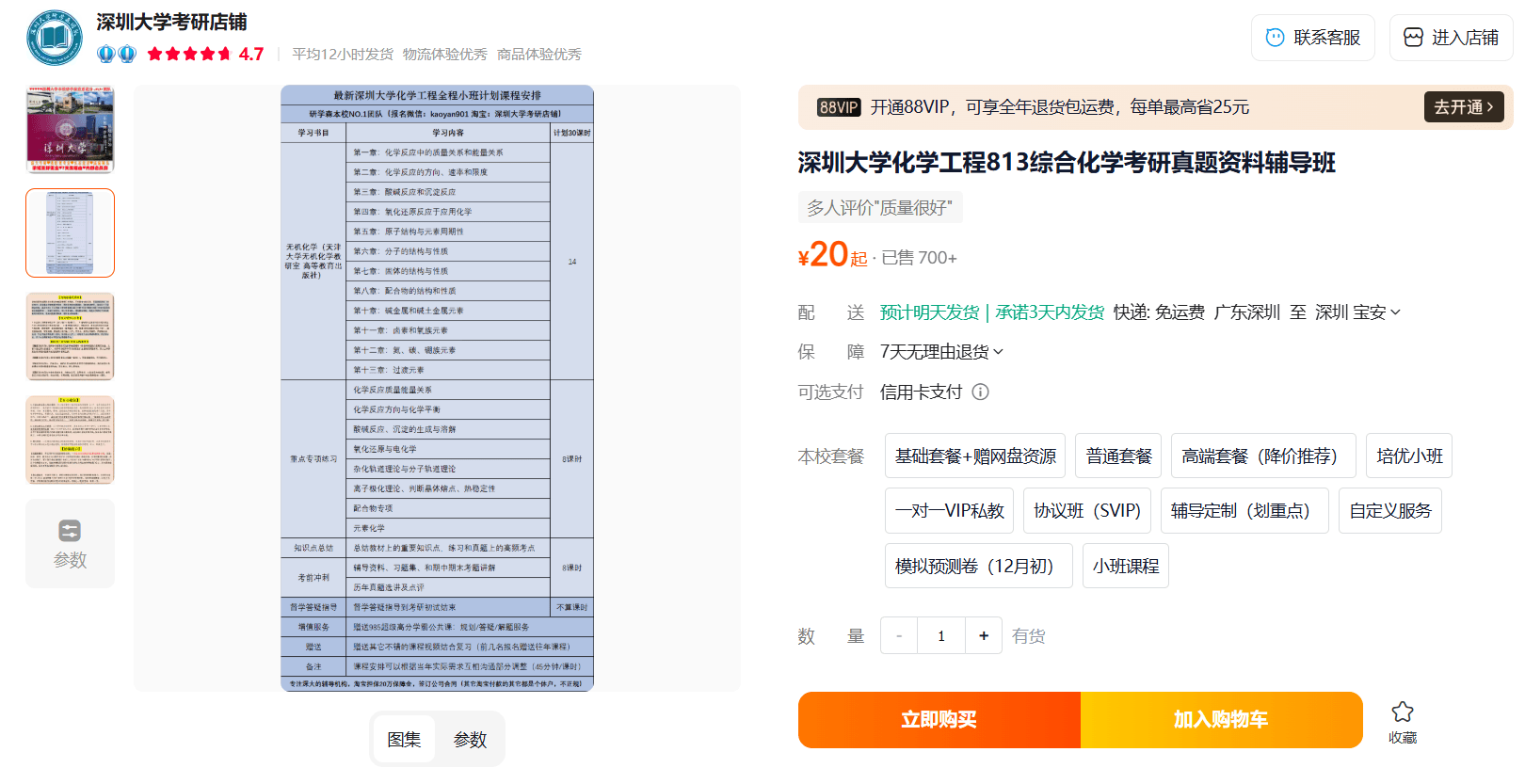Click the product title 深圳大学化学工程813综合化学考研真题资料辅导班

pos(1067,163)
